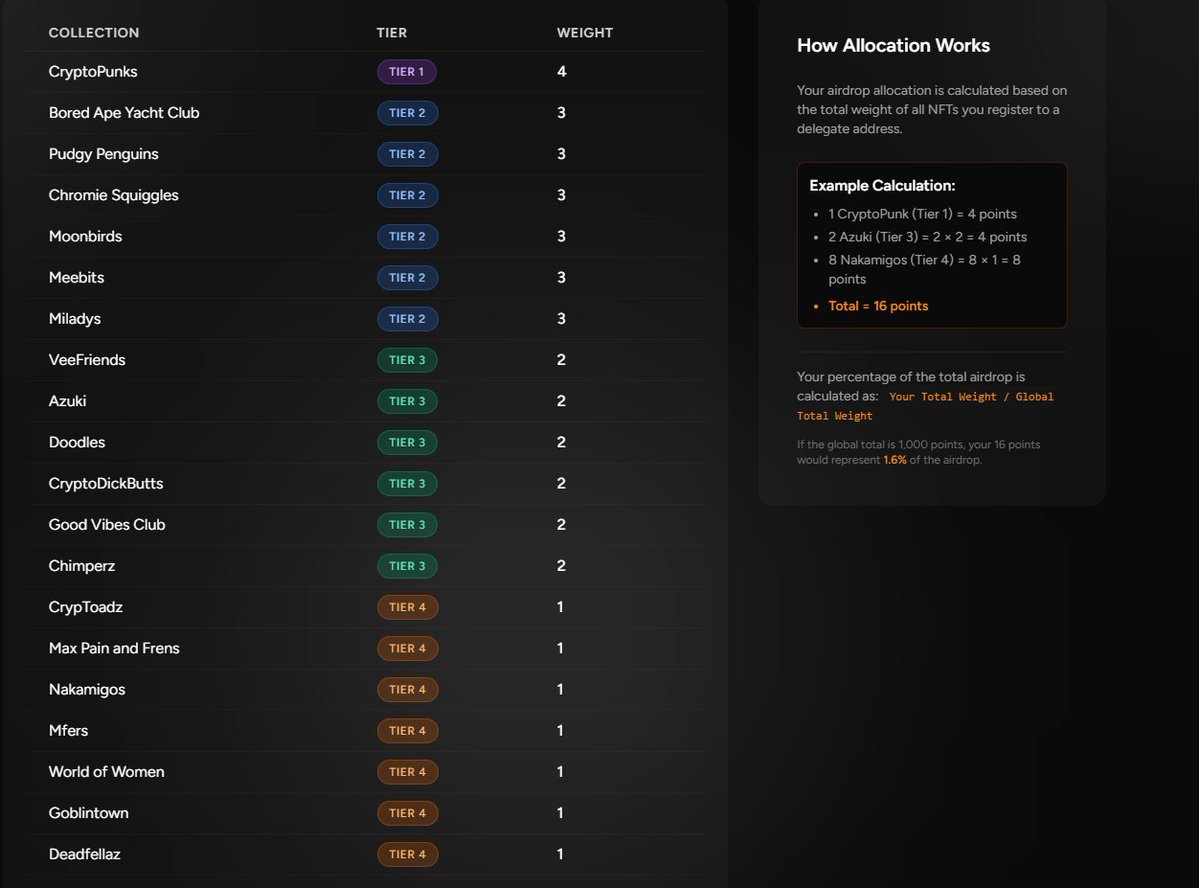Select the Doodles collection name
Screen dimensions: 1199x888
(x=77, y=443)
